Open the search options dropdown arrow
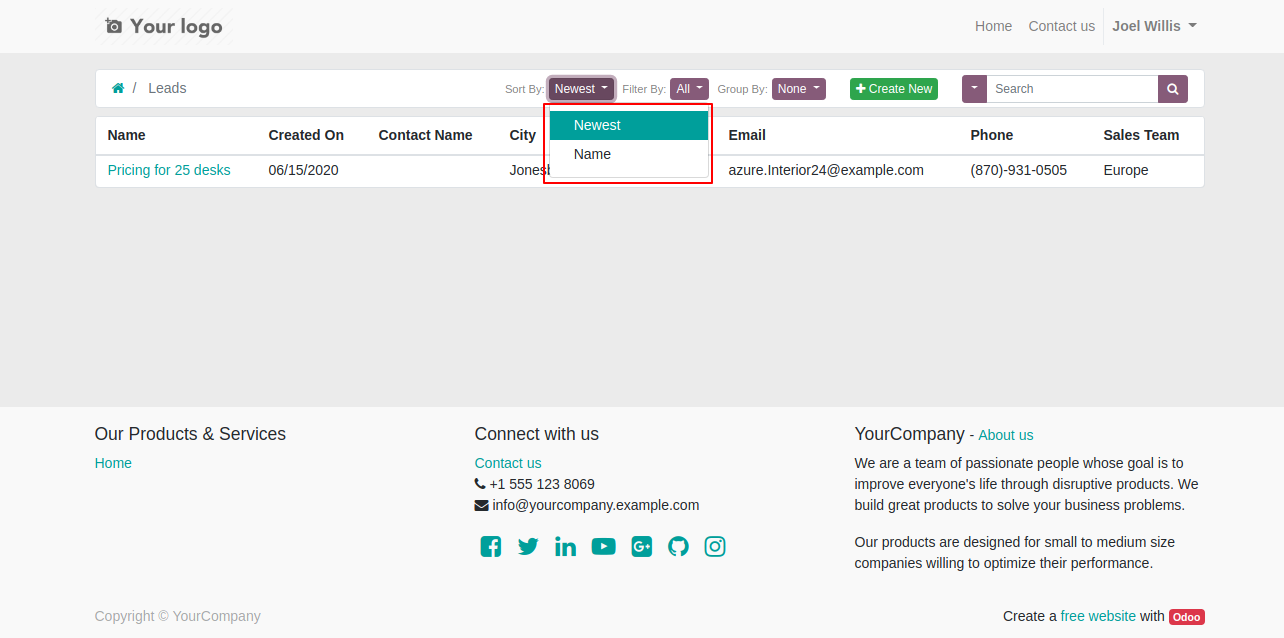1284x638 pixels. click(974, 89)
